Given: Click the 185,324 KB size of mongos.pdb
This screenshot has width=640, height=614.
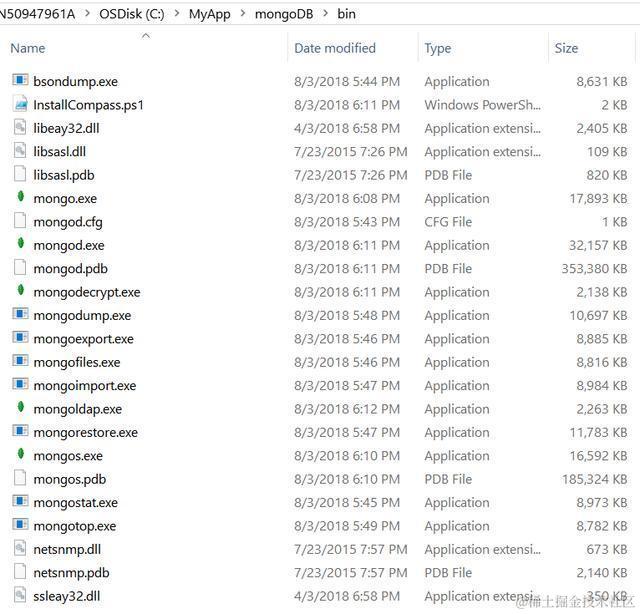Looking at the screenshot, I should pyautogui.click(x=595, y=479).
